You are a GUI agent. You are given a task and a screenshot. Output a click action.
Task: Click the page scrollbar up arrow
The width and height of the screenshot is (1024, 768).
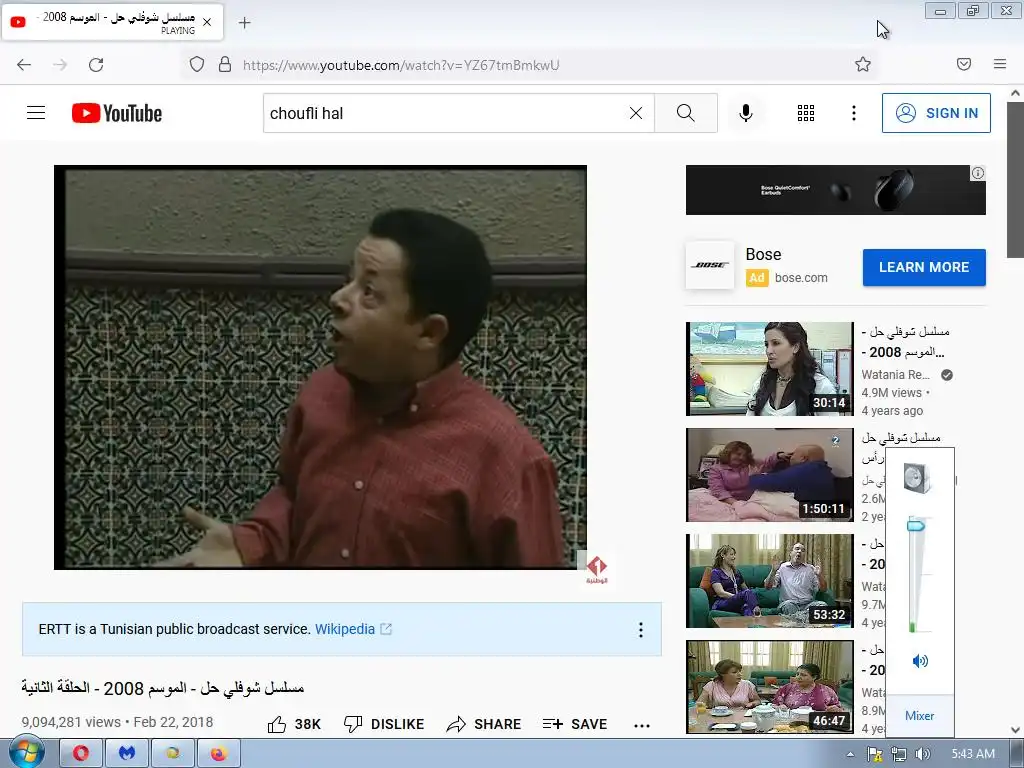(x=1015, y=93)
